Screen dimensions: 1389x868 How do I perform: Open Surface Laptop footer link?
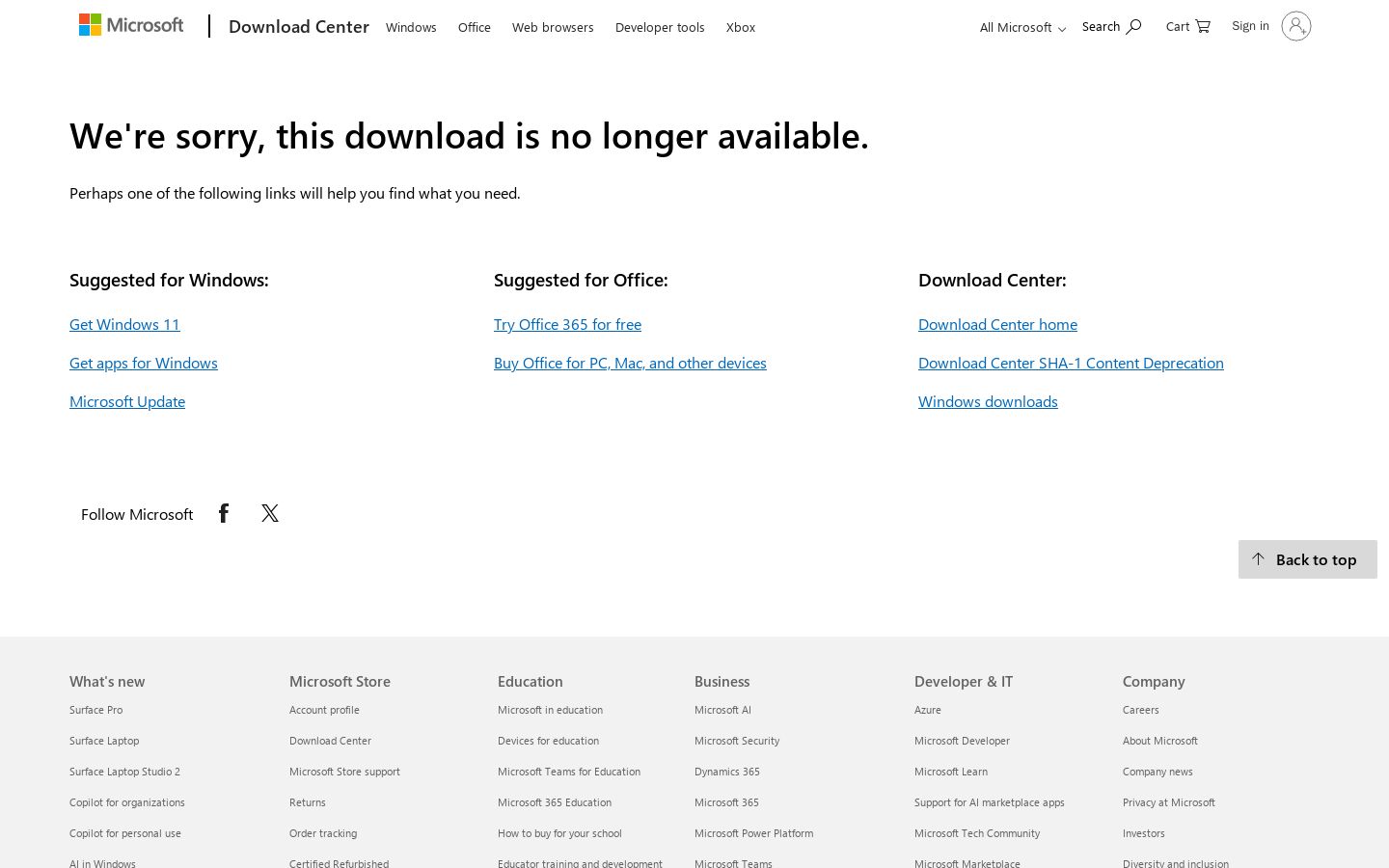coord(104,741)
